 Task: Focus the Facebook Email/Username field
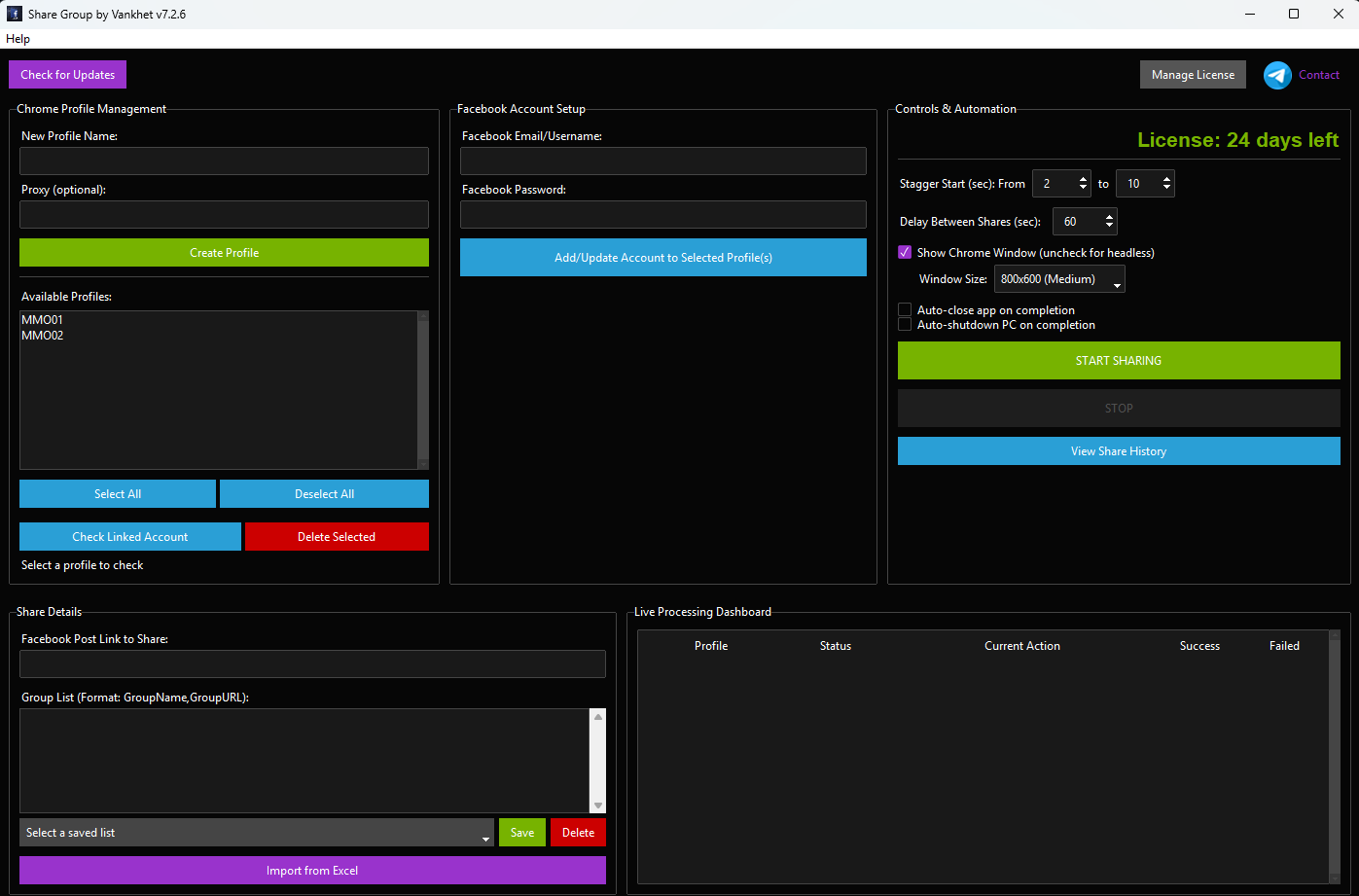point(663,161)
